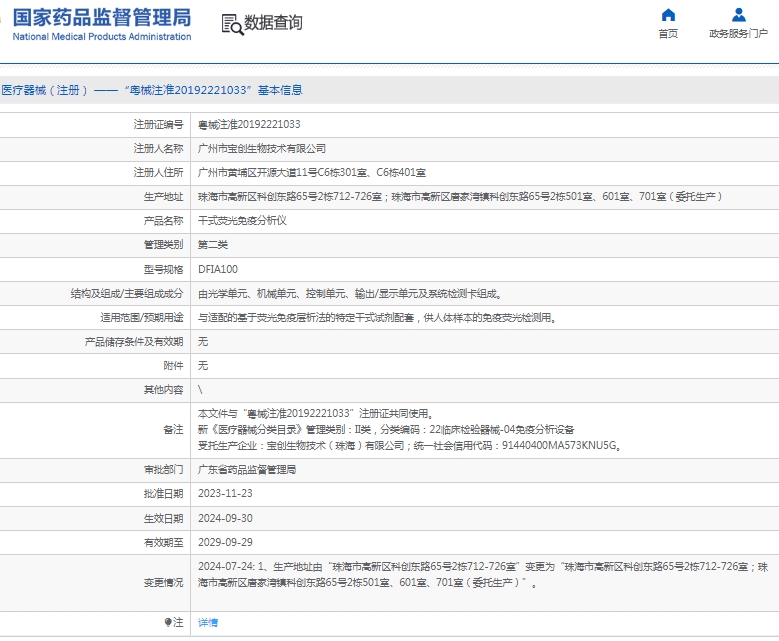Click the location pin icon beside 注
Screen dimensions: 779x641
pyautogui.click(x=168, y=622)
